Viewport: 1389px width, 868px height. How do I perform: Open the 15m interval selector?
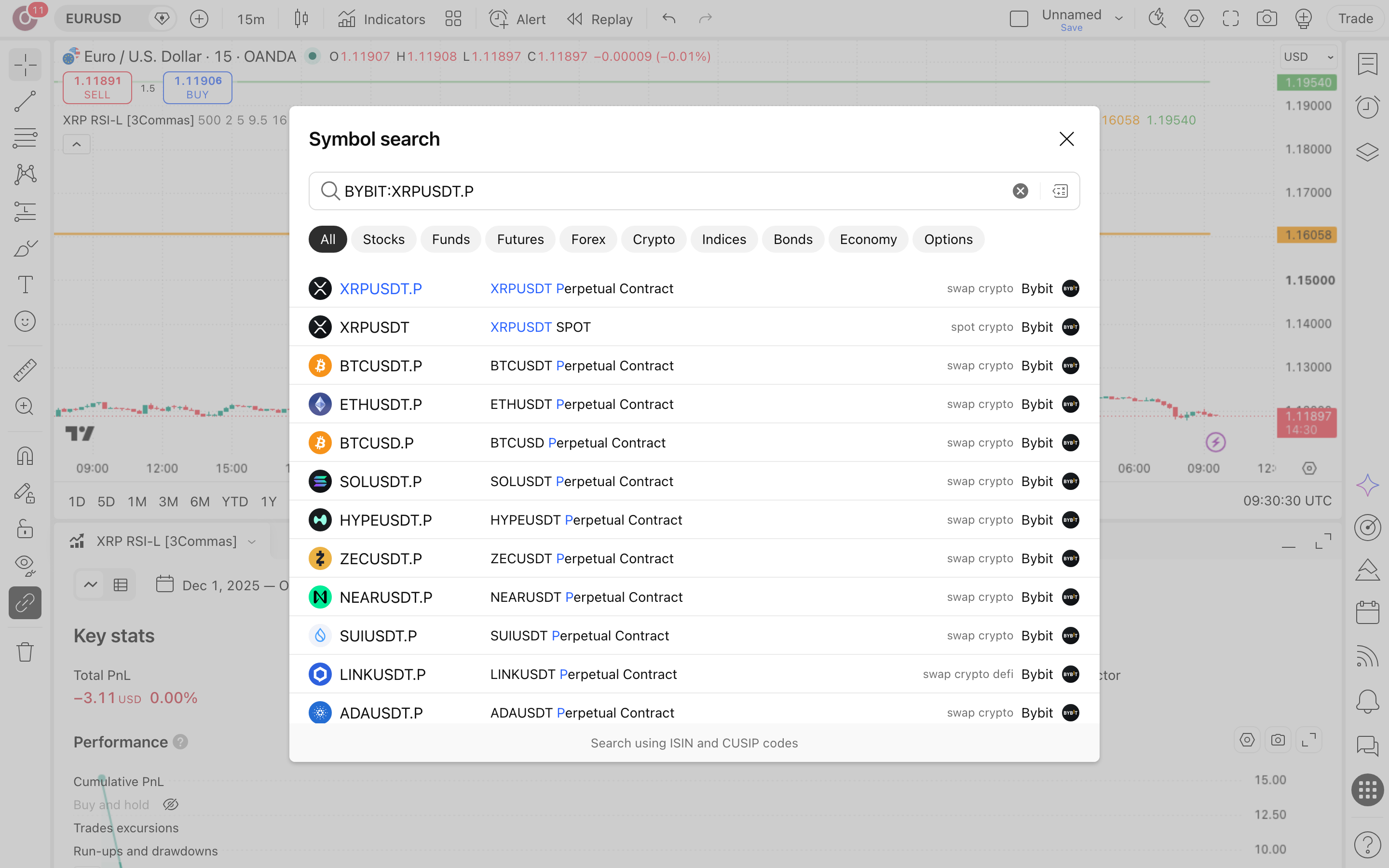coord(251,19)
